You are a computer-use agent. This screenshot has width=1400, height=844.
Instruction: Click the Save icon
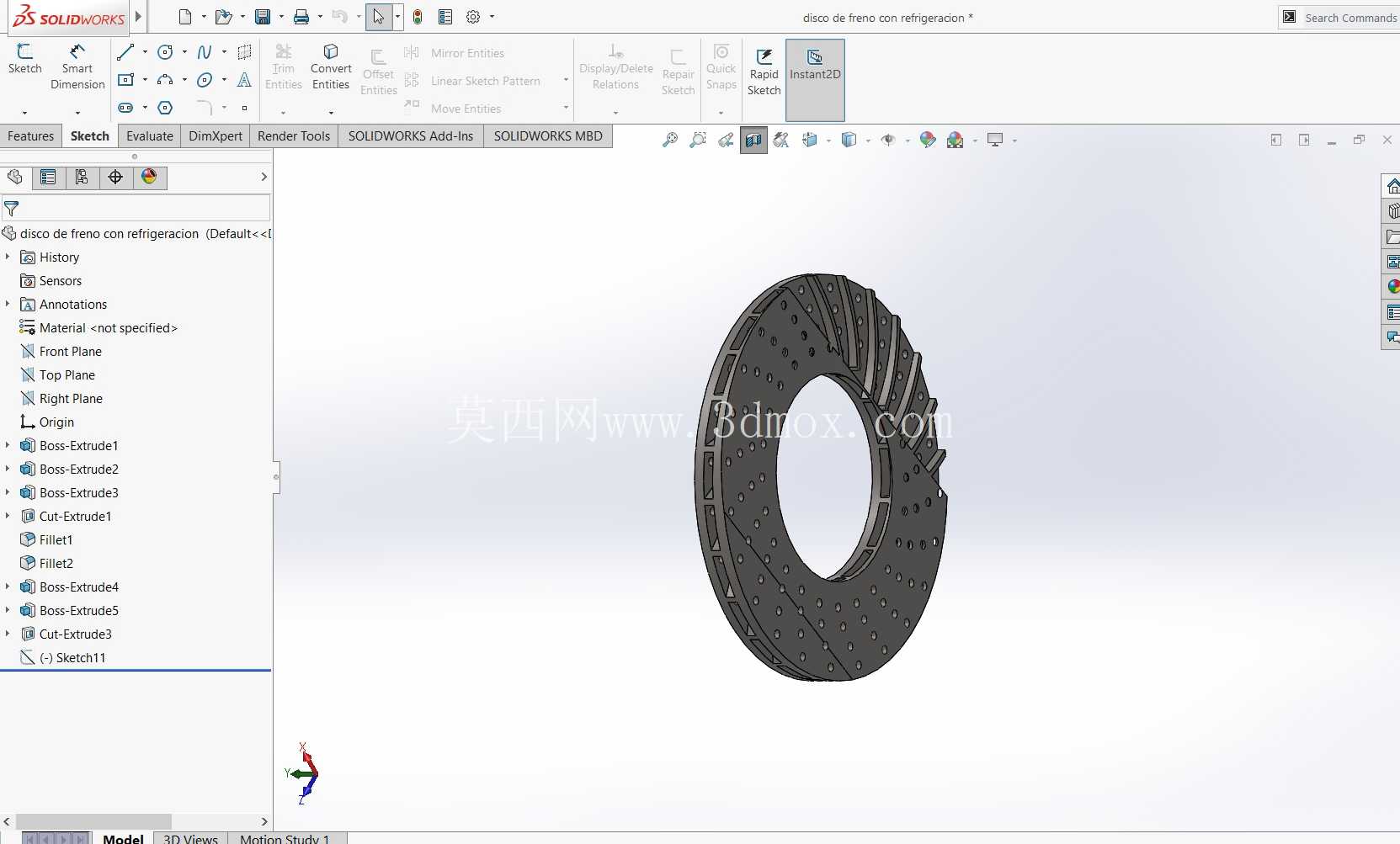coord(263,17)
